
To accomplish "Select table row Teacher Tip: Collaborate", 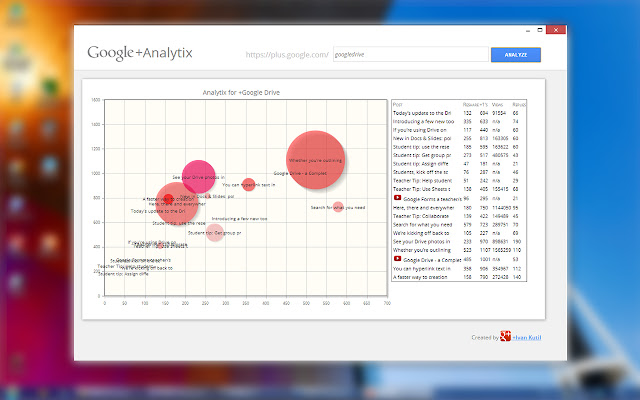I will [459, 216].
